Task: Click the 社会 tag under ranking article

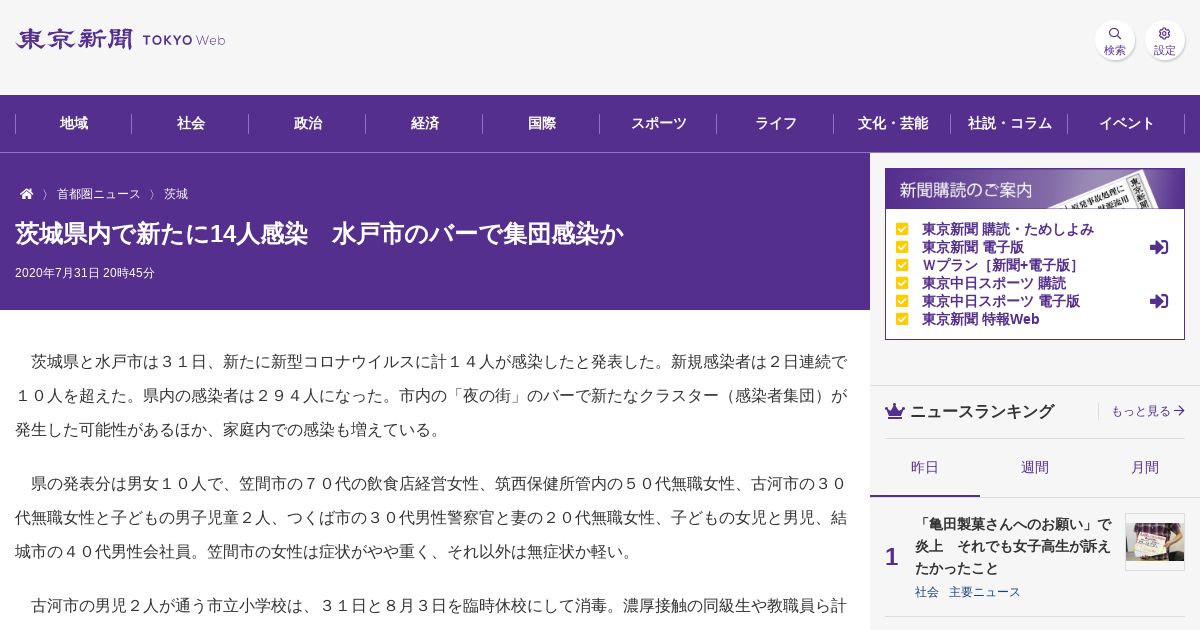Action: click(927, 592)
